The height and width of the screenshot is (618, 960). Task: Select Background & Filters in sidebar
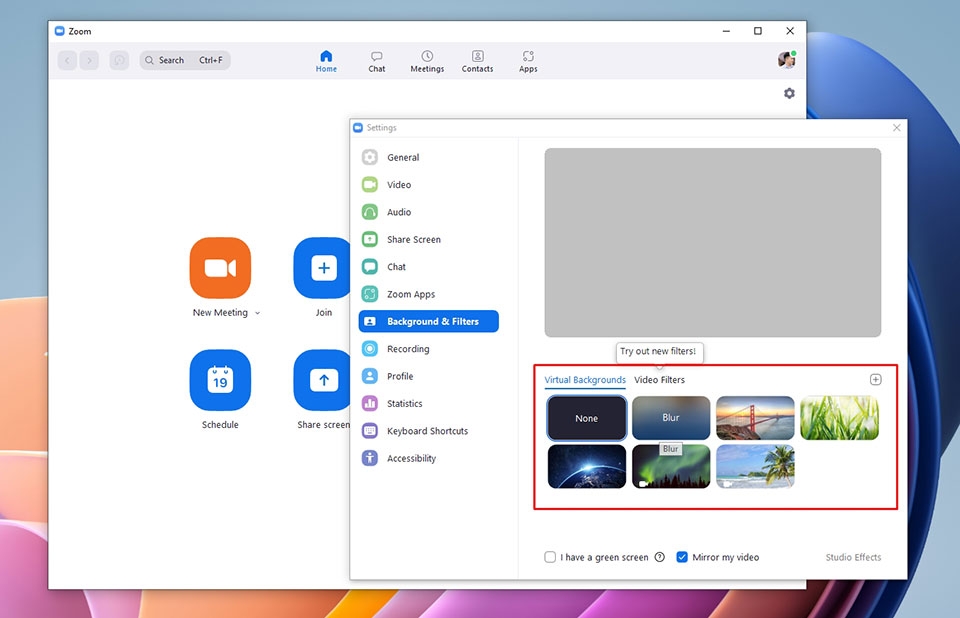pos(429,321)
